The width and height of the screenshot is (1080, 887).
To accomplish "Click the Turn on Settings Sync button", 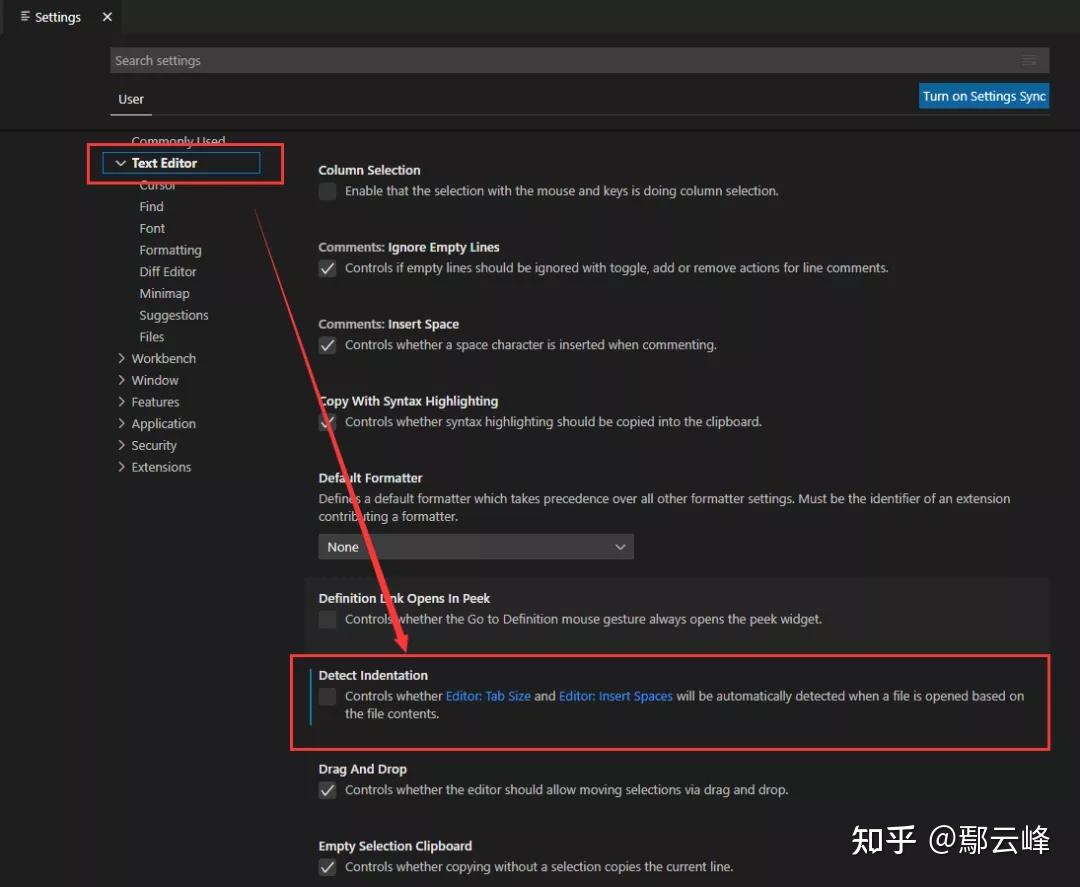I will coord(984,95).
